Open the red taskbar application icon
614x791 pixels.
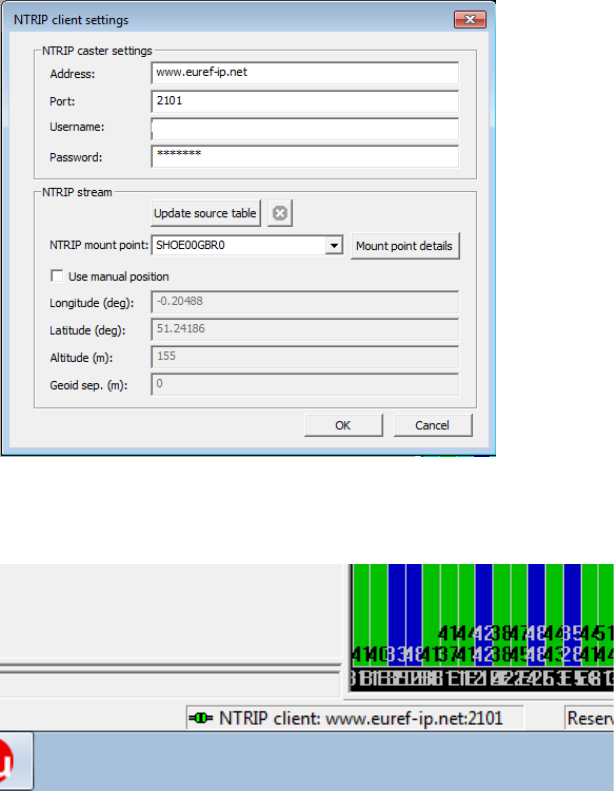tap(7, 761)
